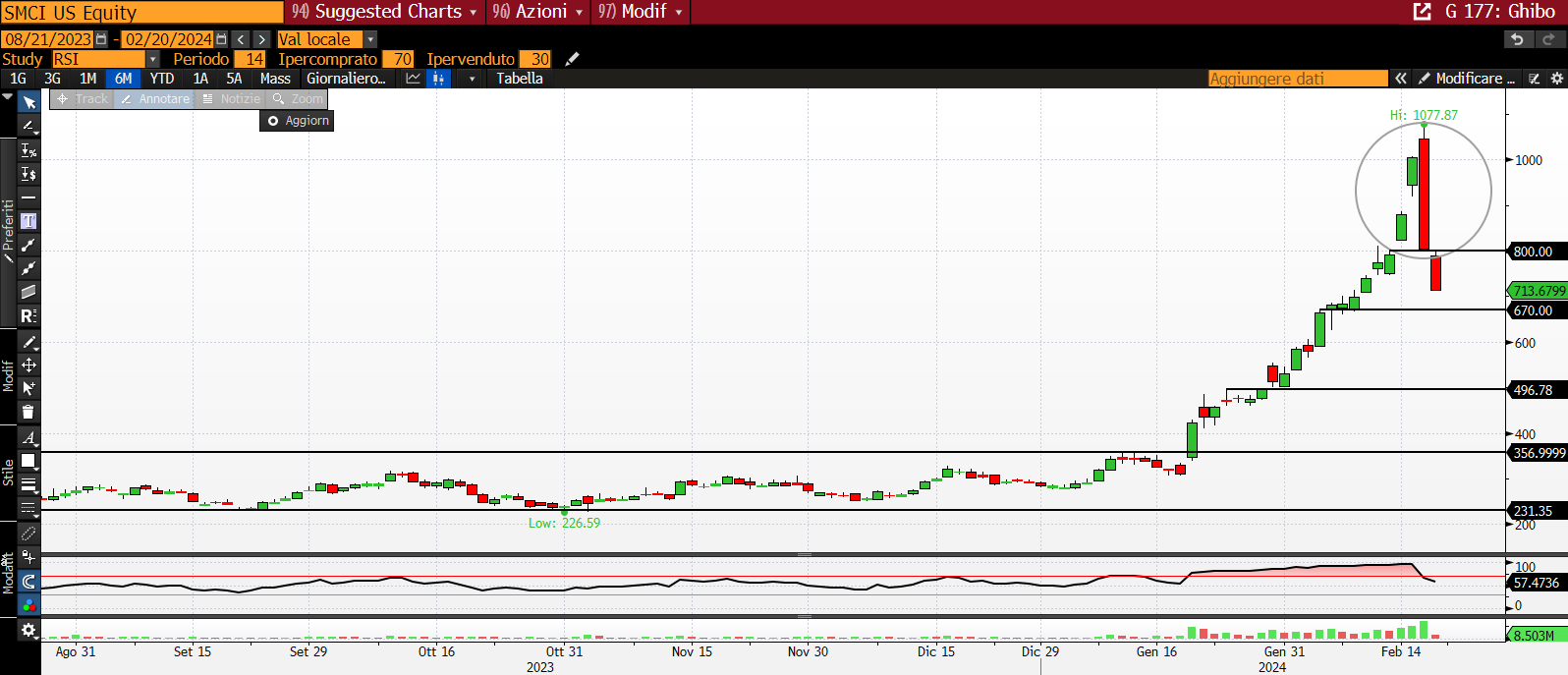Select the 1G time range
Screen dimensions: 1568x675
tap(18, 79)
